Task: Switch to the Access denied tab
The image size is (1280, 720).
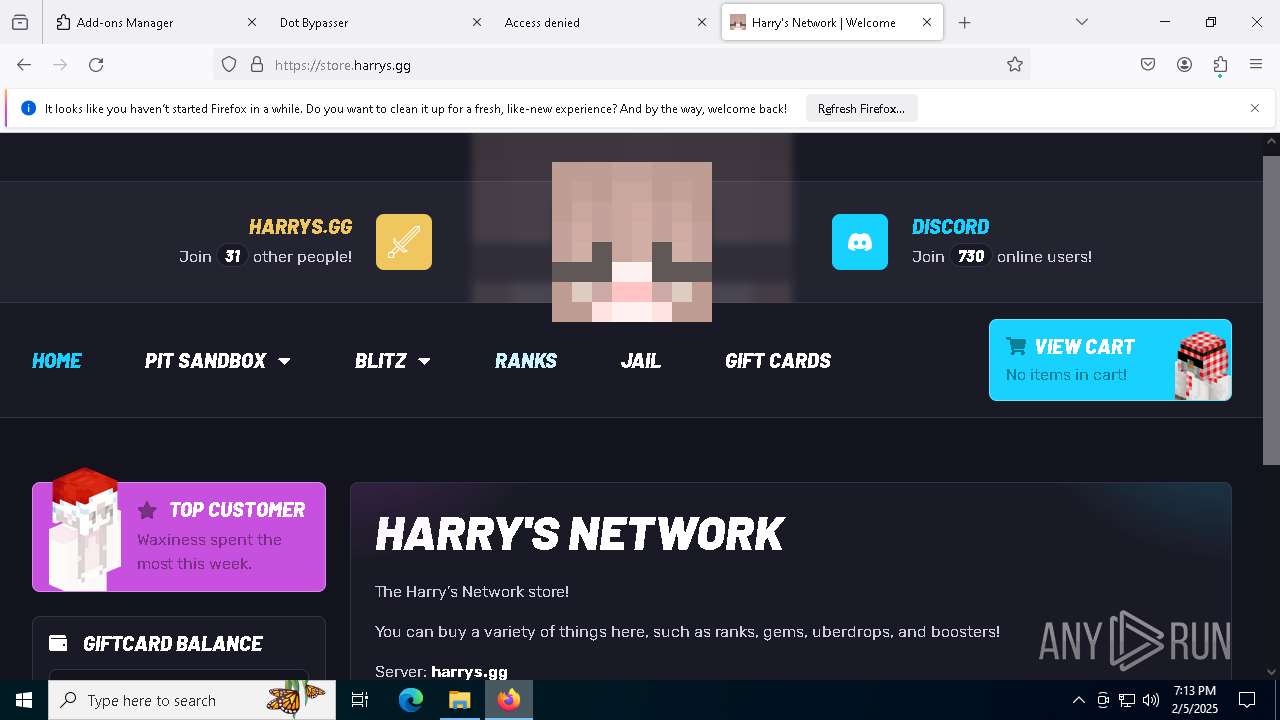Action: [595, 22]
